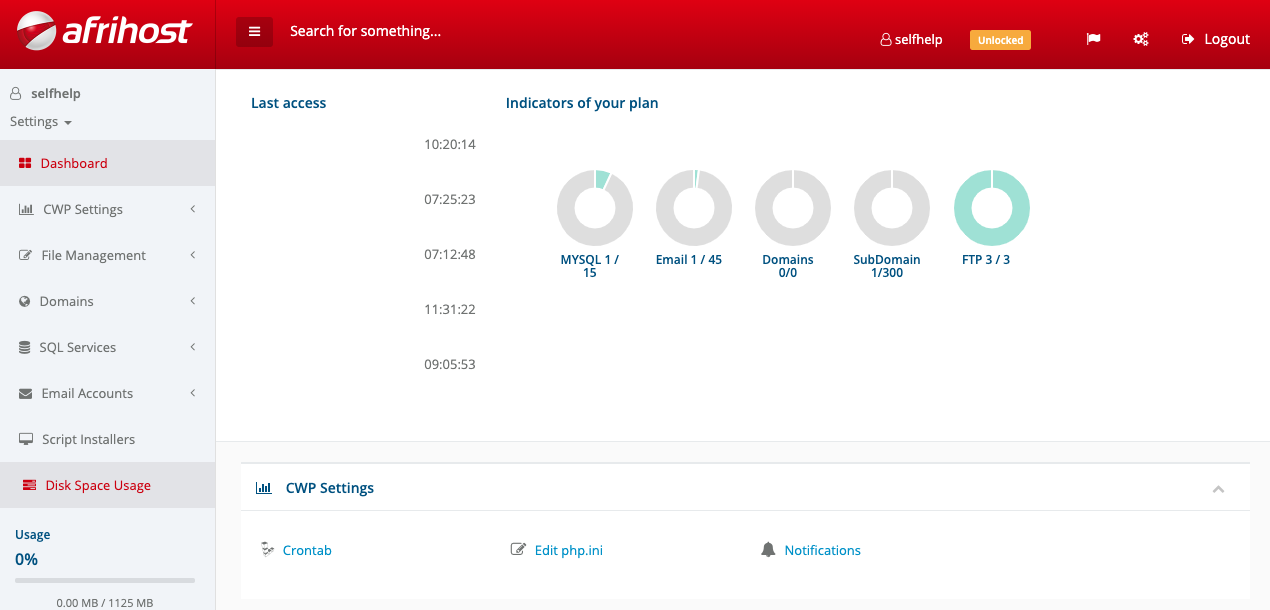
Task: Click the hamburger menu toggle button
Action: (254, 32)
